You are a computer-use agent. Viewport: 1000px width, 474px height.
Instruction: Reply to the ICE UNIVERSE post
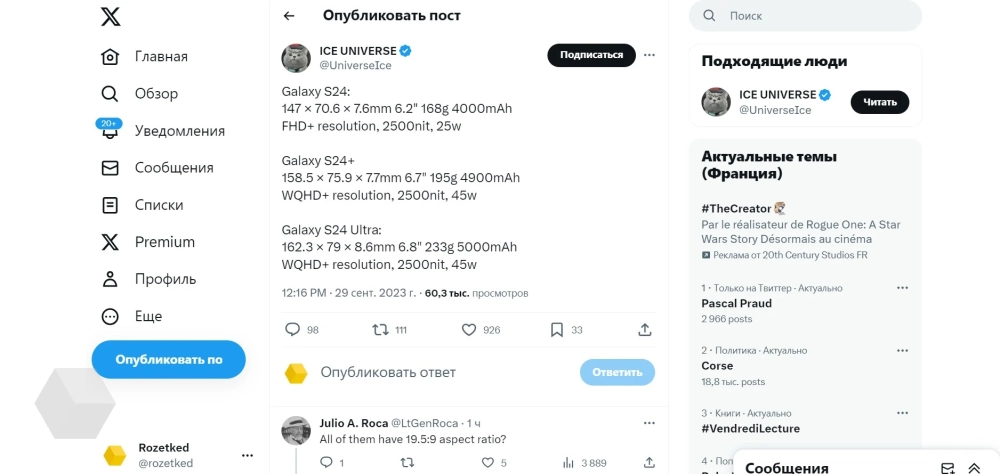[292, 329]
